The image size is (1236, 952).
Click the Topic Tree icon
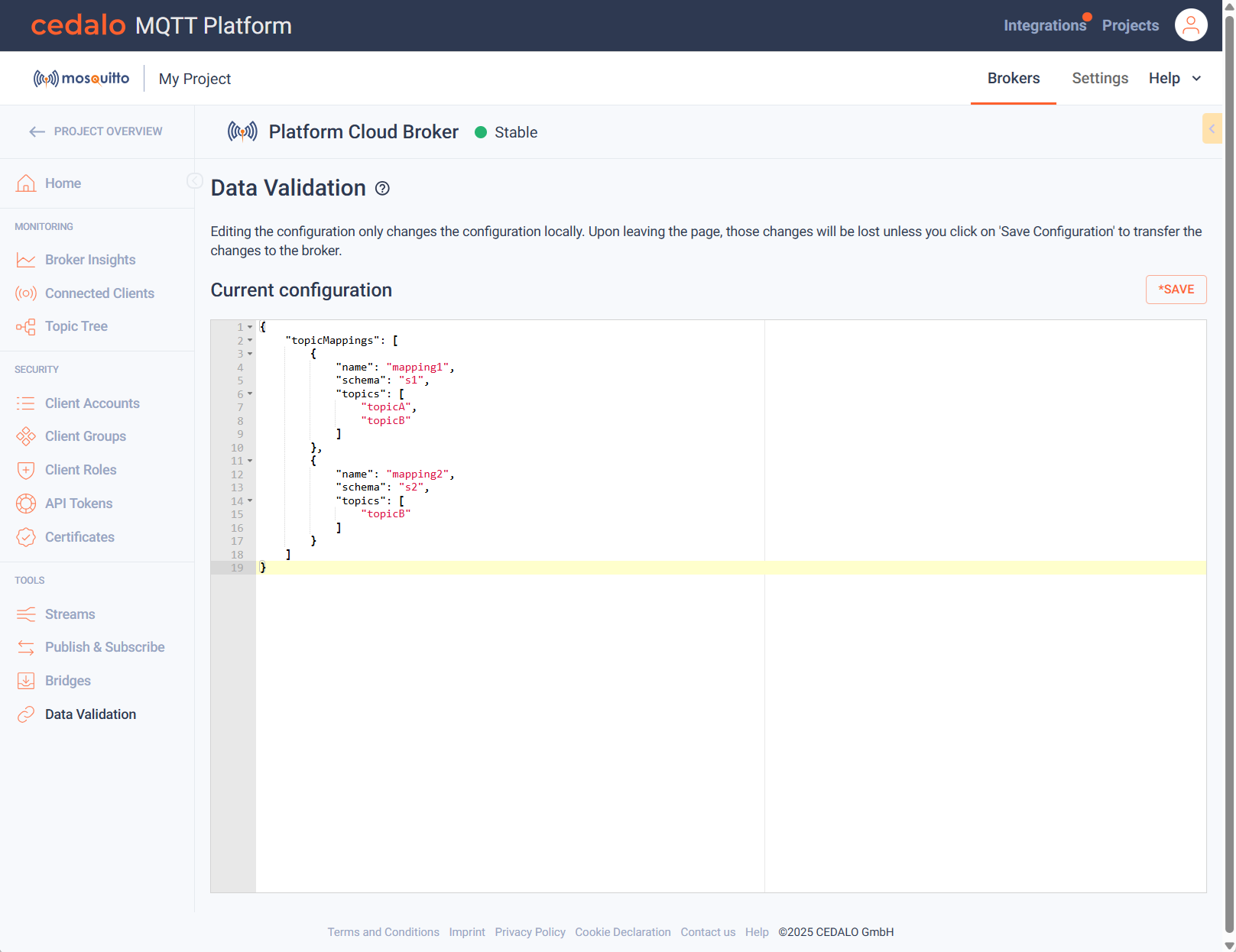coord(26,327)
